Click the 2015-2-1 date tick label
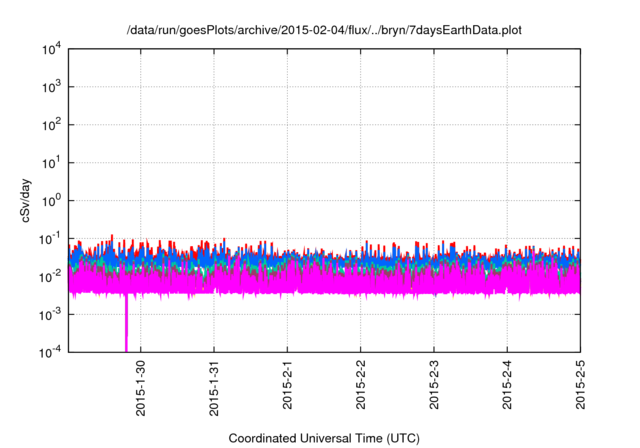The height and width of the screenshot is (448, 640). 287,385
